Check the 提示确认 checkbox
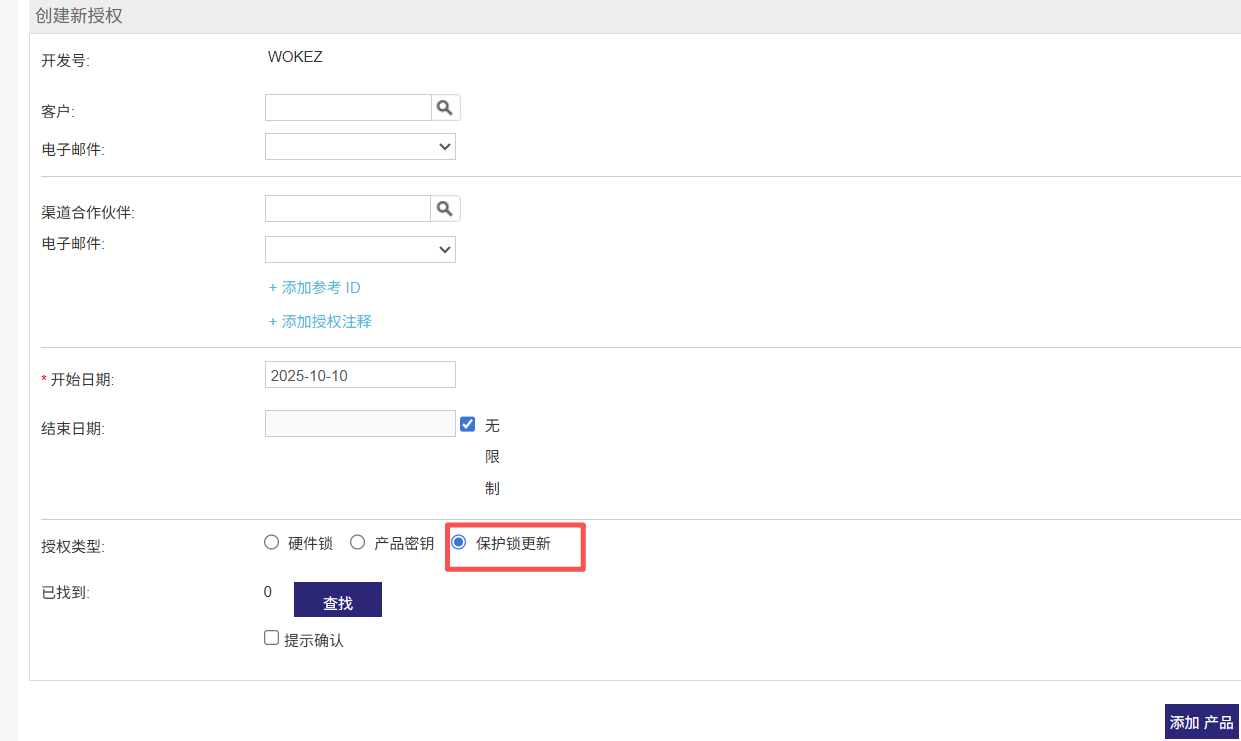 pos(271,638)
